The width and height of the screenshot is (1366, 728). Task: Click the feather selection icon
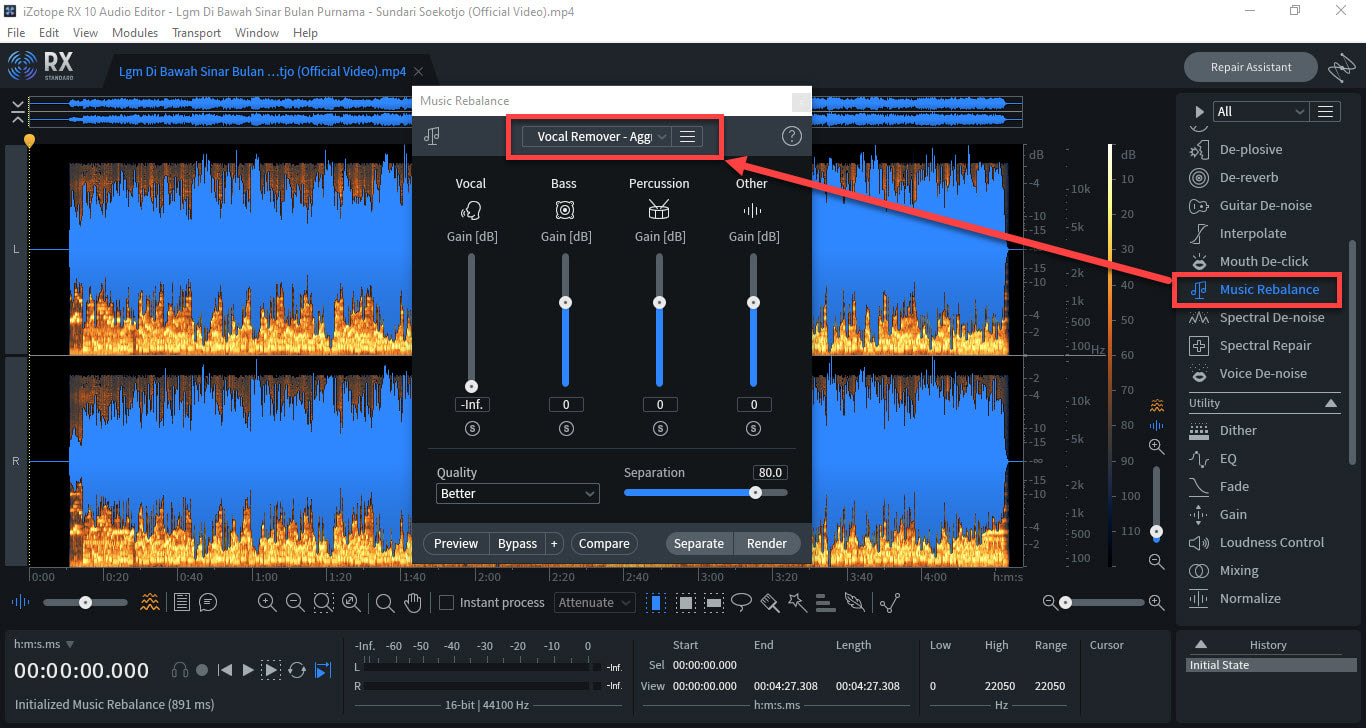(x=854, y=602)
